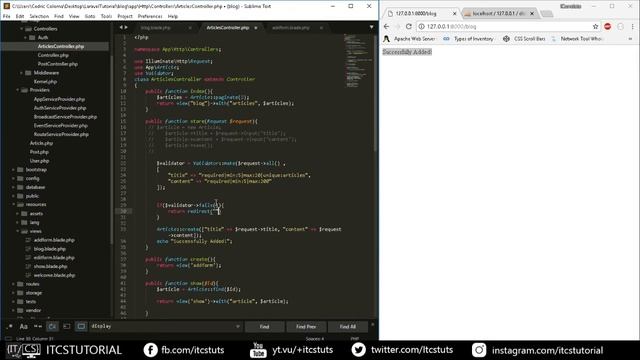Open the Goto menu
The image size is (640, 360).
point(90,16)
